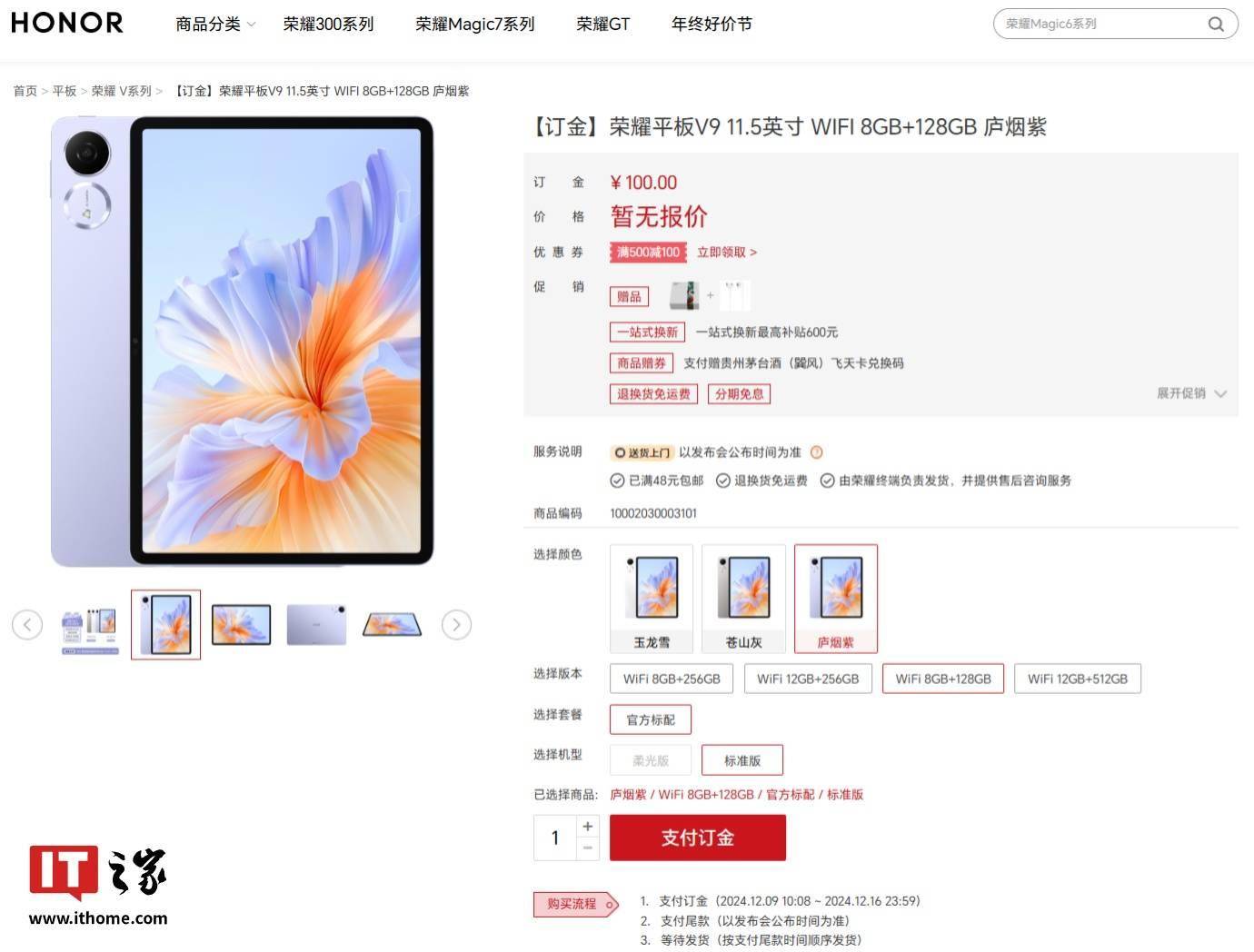Click the HONOR logo
The height and width of the screenshot is (952, 1254).
(67, 23)
